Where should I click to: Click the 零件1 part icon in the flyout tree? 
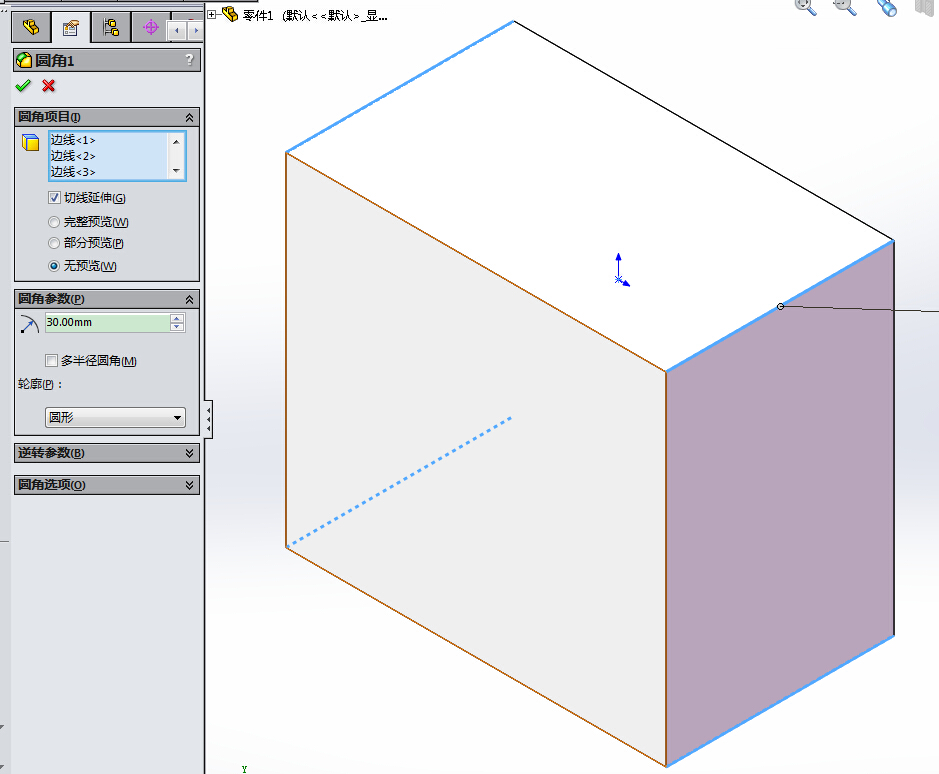(x=230, y=14)
